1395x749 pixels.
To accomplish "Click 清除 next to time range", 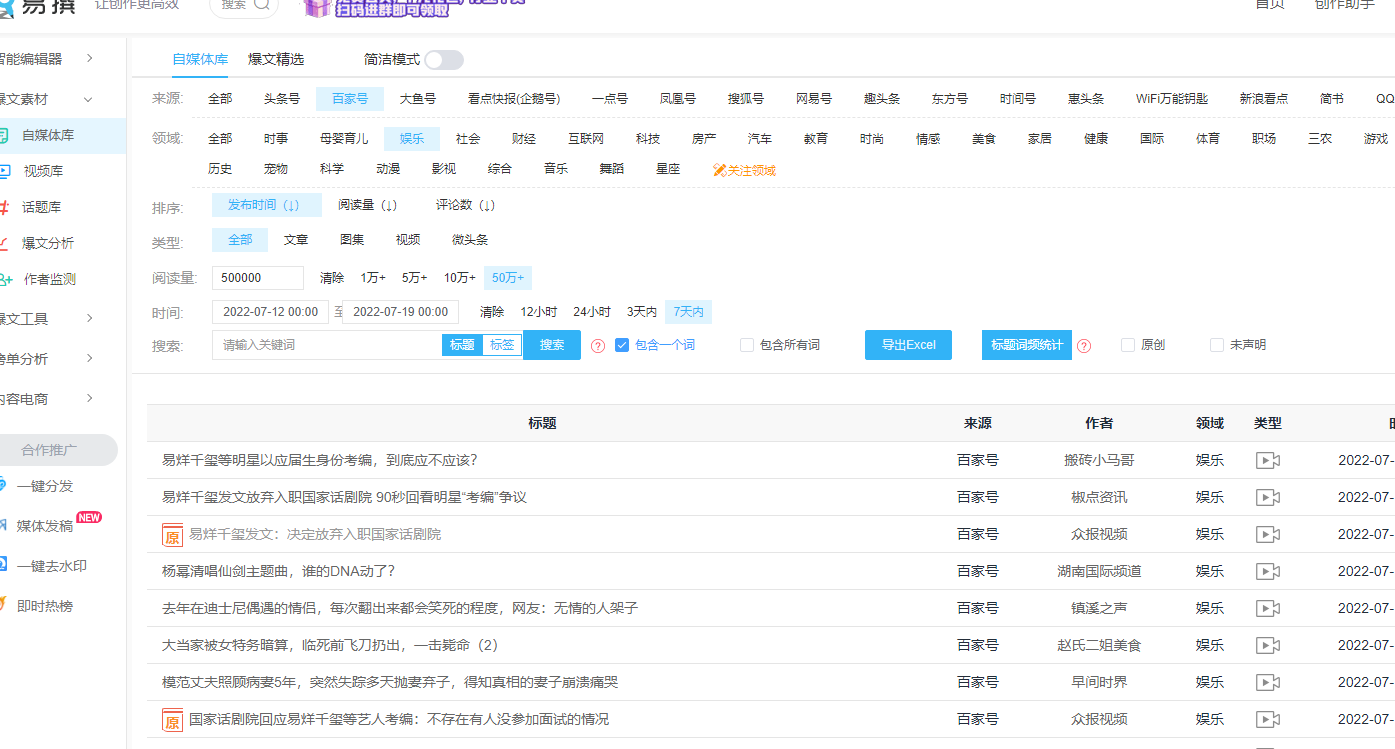I will (492, 312).
